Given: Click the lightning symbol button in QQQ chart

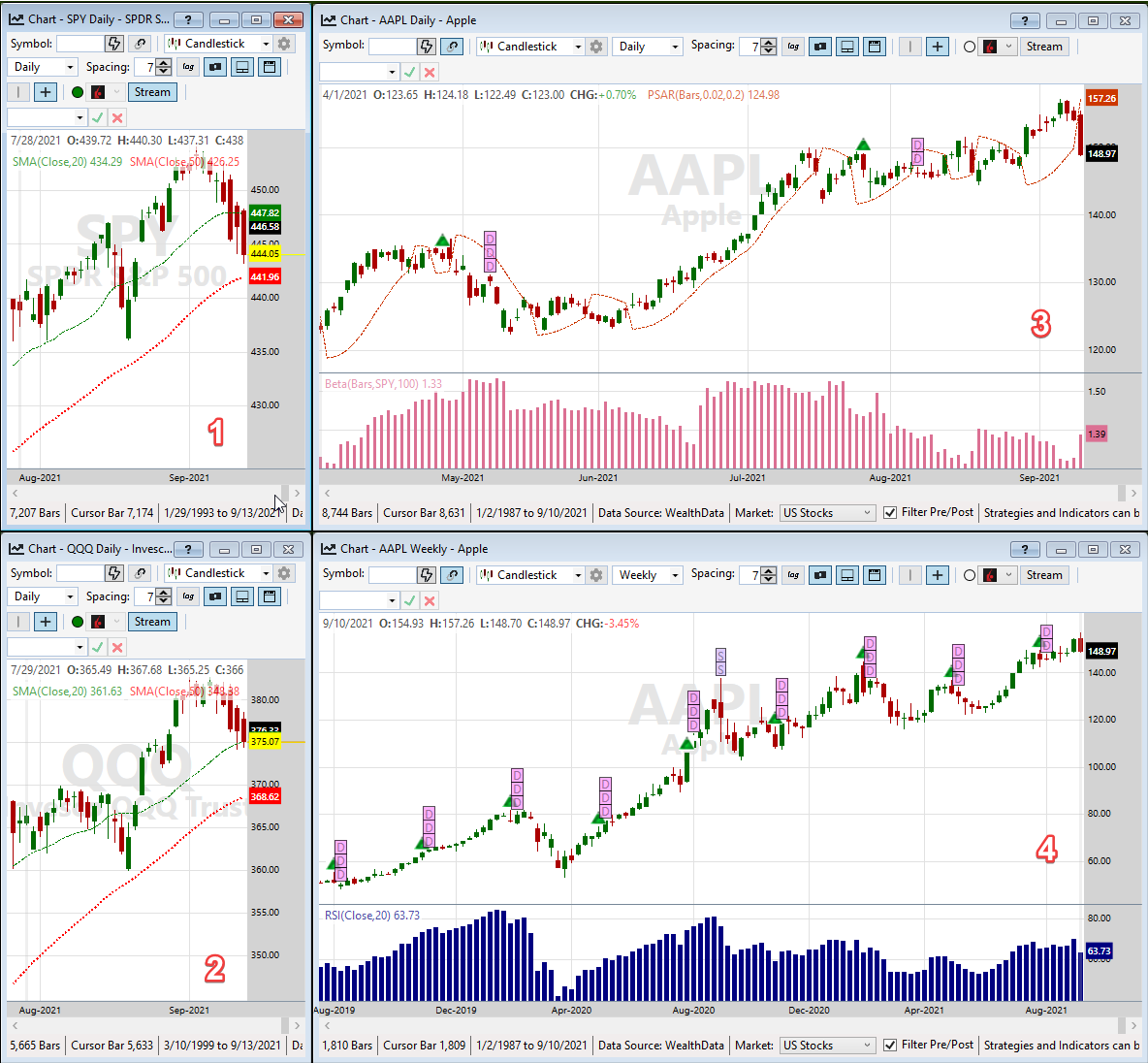Looking at the screenshot, I should click(x=114, y=573).
